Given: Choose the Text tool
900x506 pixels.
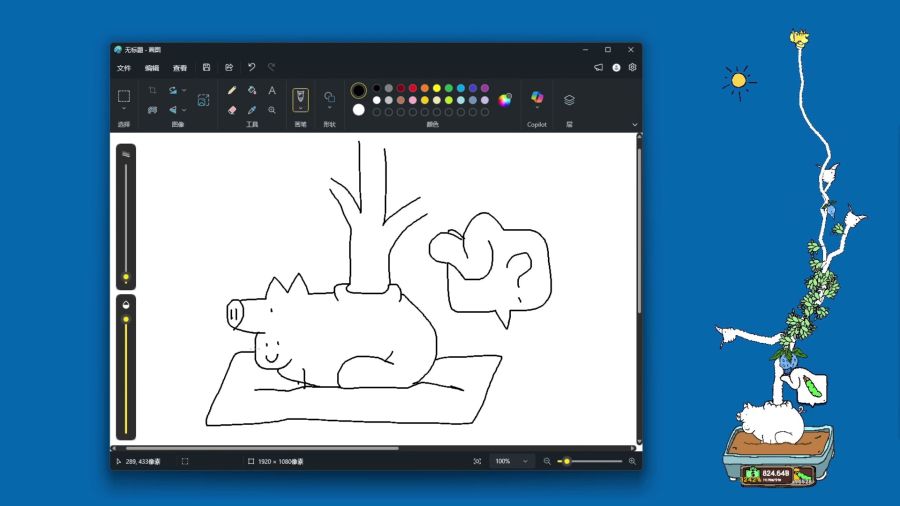Looking at the screenshot, I should point(272,90).
